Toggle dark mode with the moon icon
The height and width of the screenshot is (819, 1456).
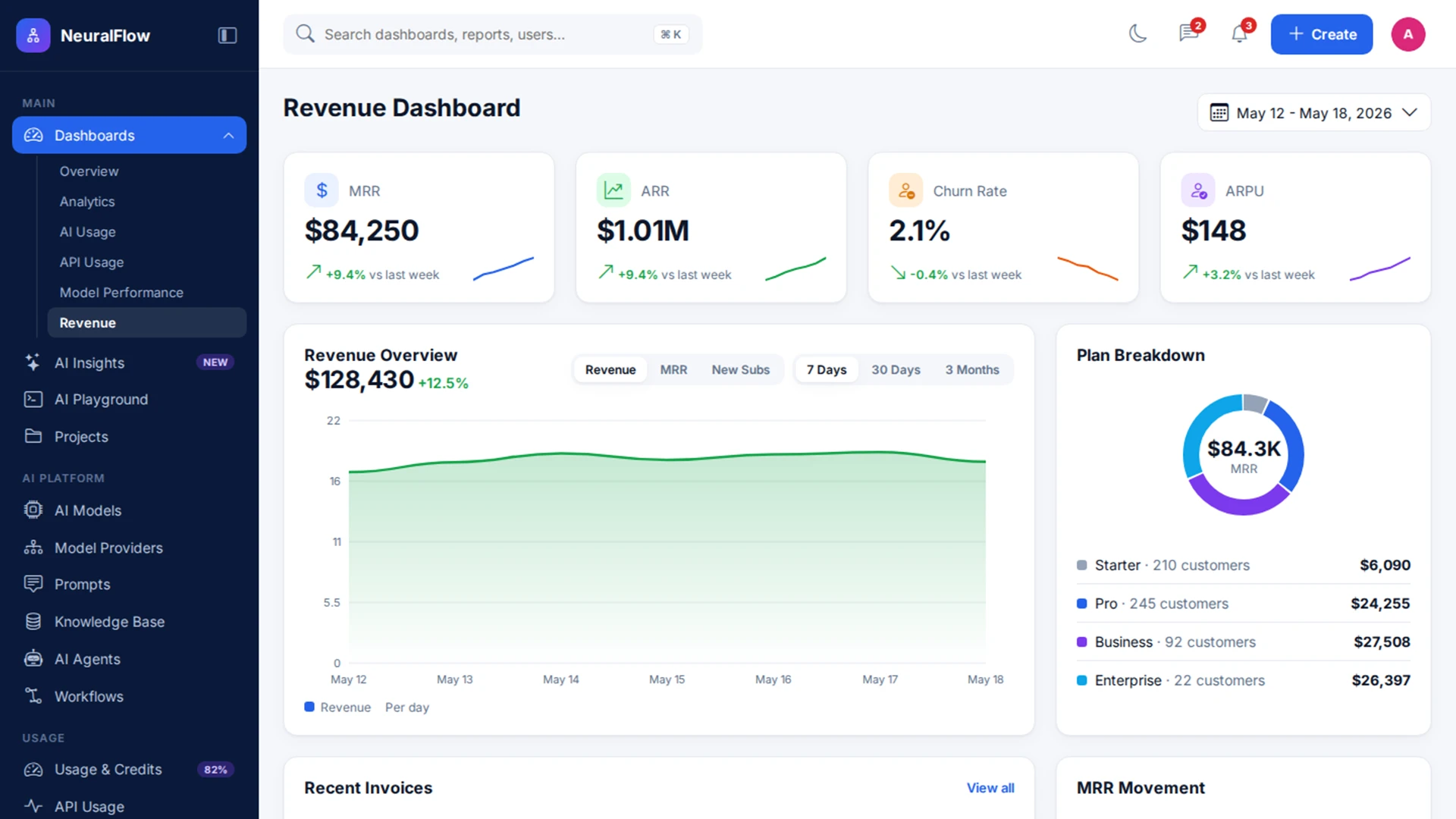click(x=1137, y=33)
